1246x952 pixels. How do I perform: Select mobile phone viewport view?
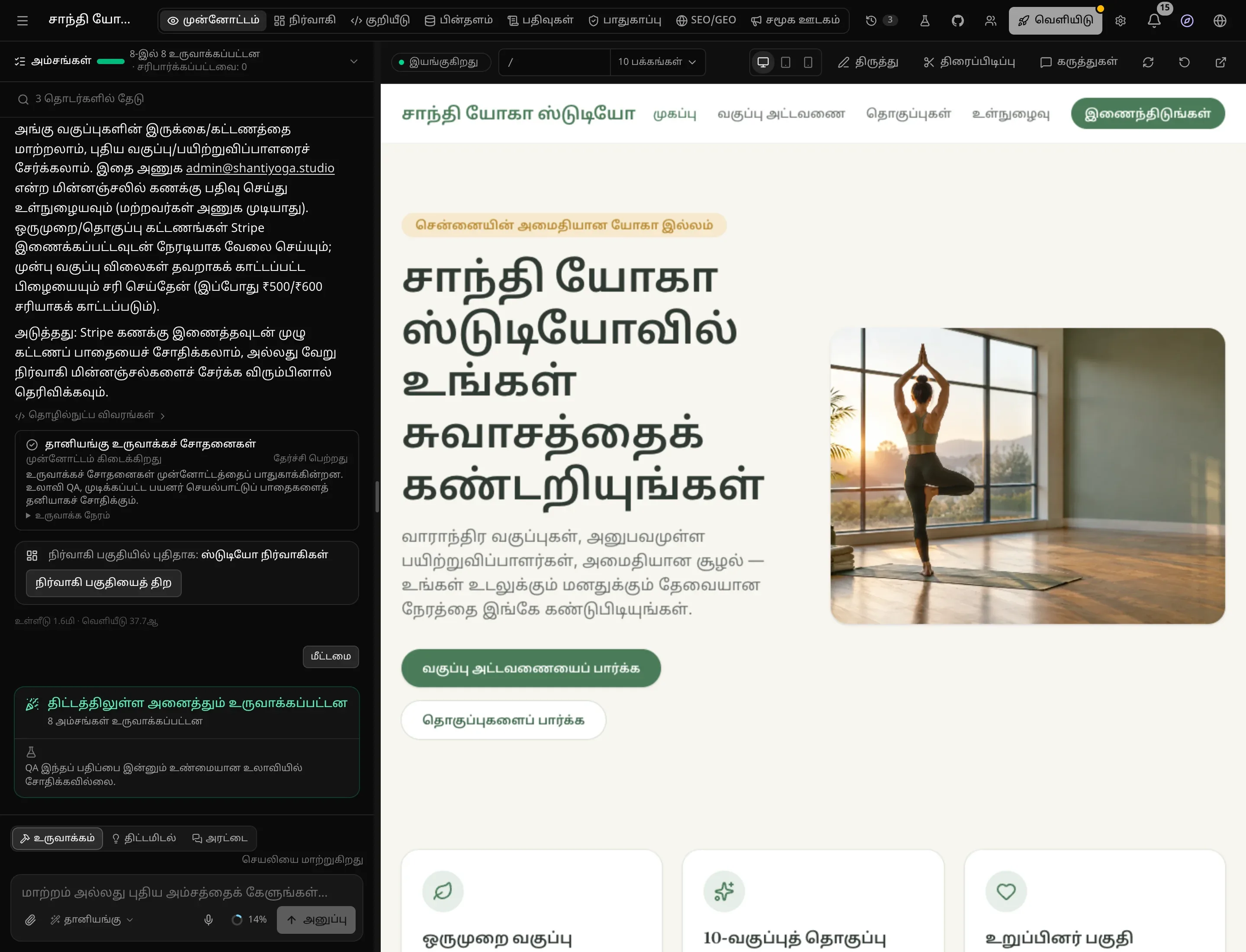coord(809,62)
